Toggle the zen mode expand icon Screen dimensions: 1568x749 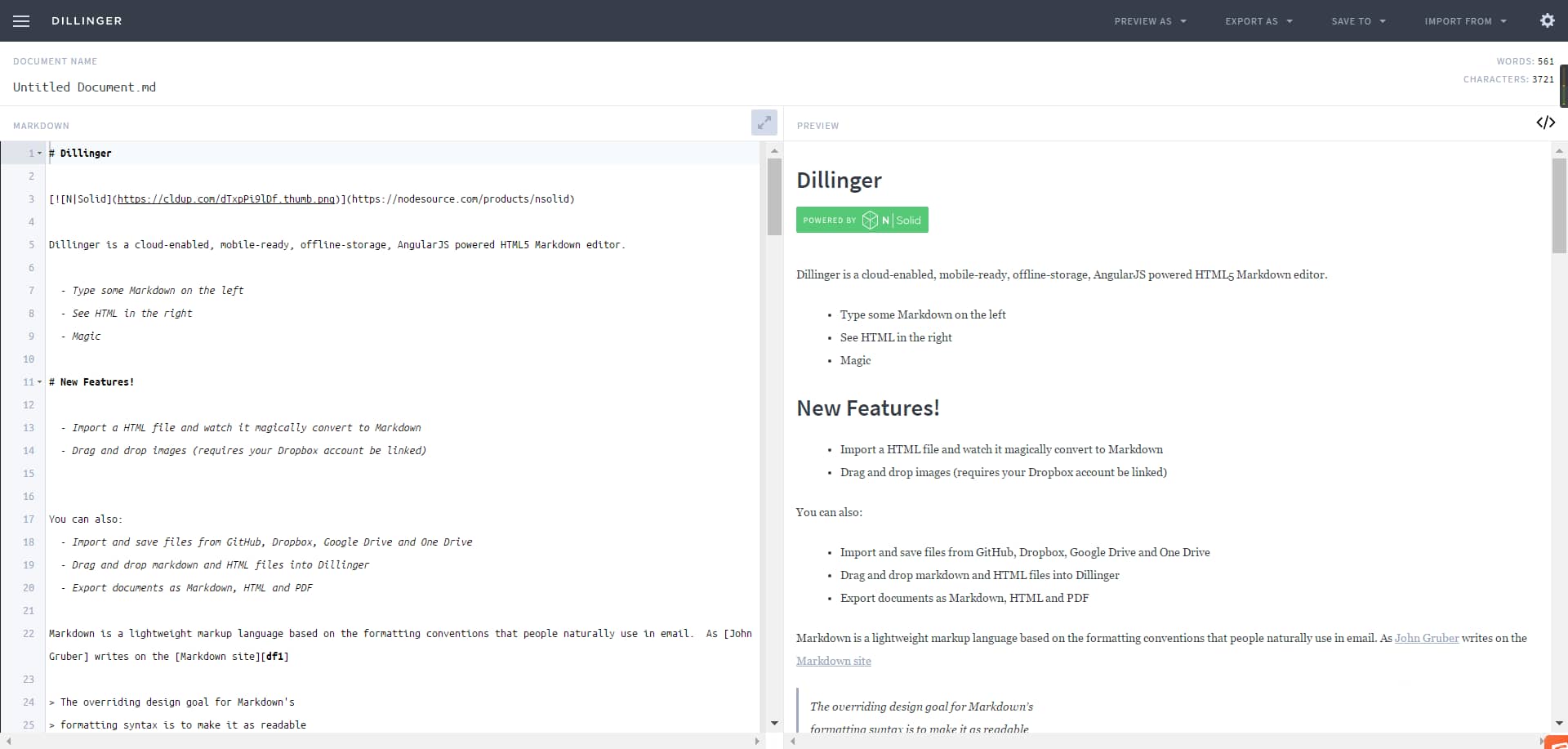coord(764,123)
